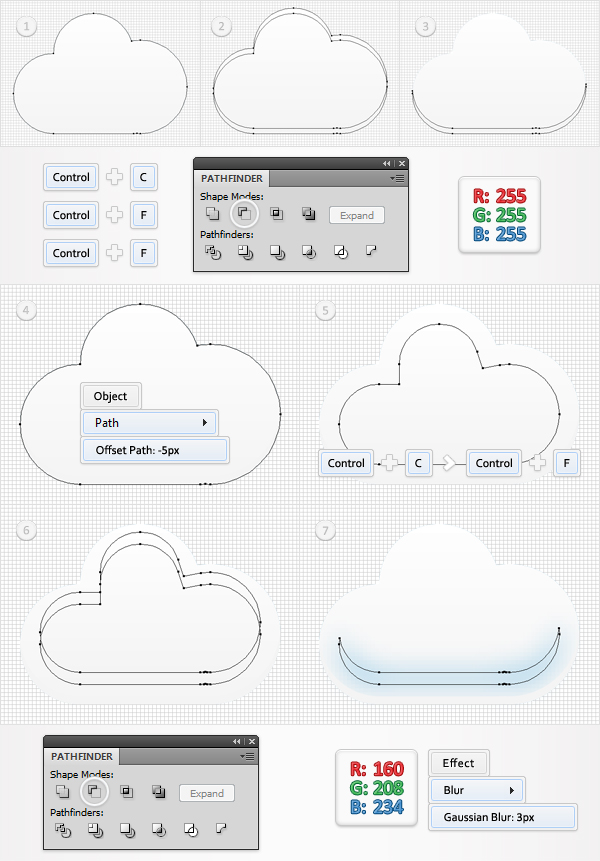Image resolution: width=600 pixels, height=861 pixels.
Task: Click the R: 160 G: 208 B: 234 color card
Action: [x=377, y=788]
